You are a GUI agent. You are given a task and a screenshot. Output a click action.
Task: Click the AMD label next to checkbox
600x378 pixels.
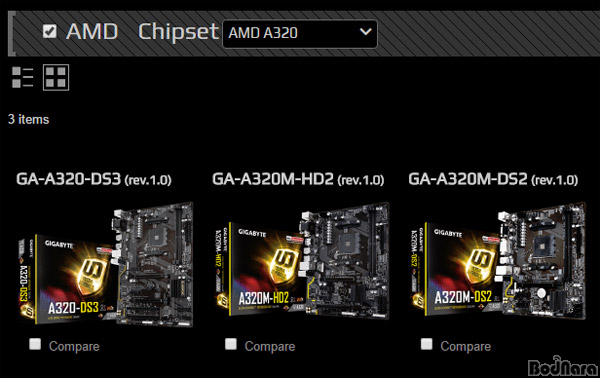coord(92,31)
